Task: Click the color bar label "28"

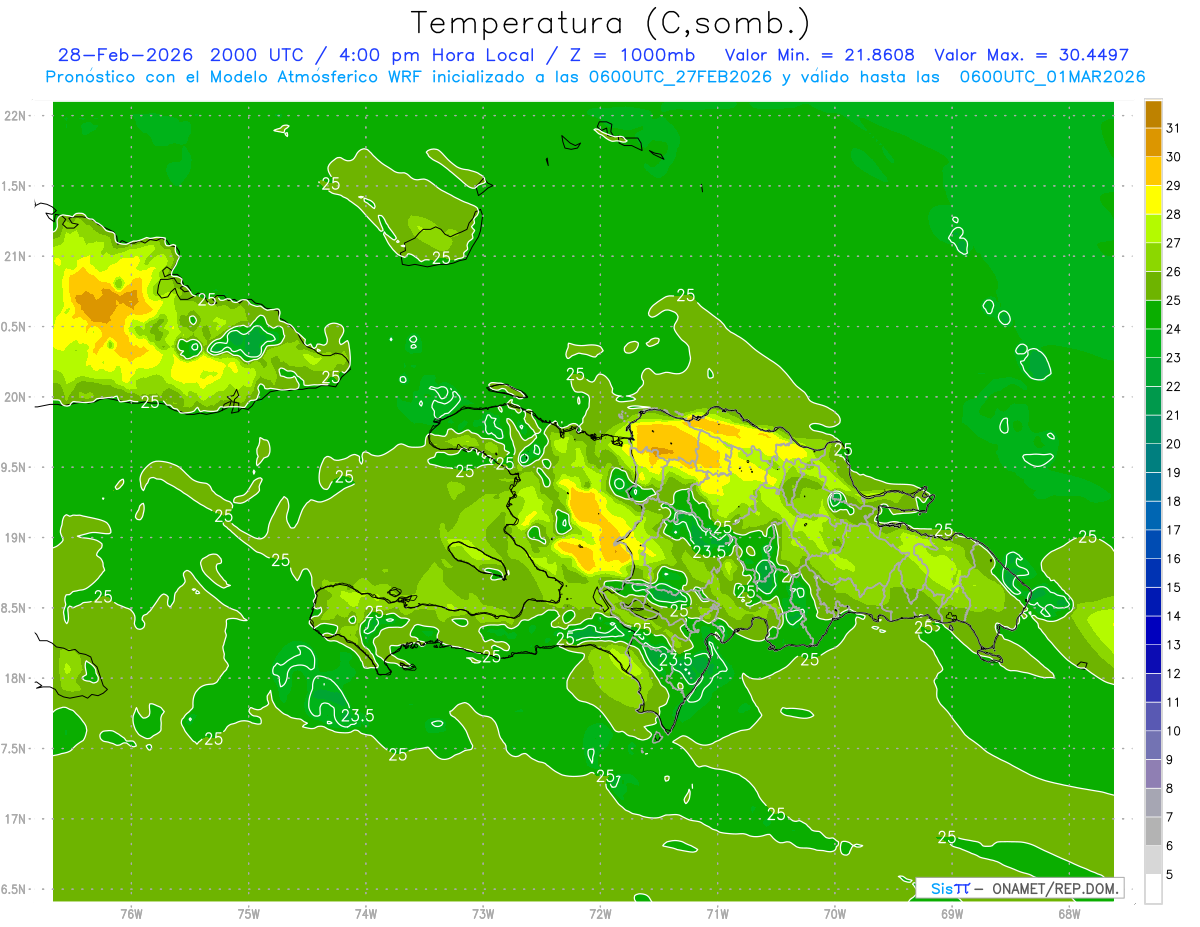Action: coord(1173,214)
